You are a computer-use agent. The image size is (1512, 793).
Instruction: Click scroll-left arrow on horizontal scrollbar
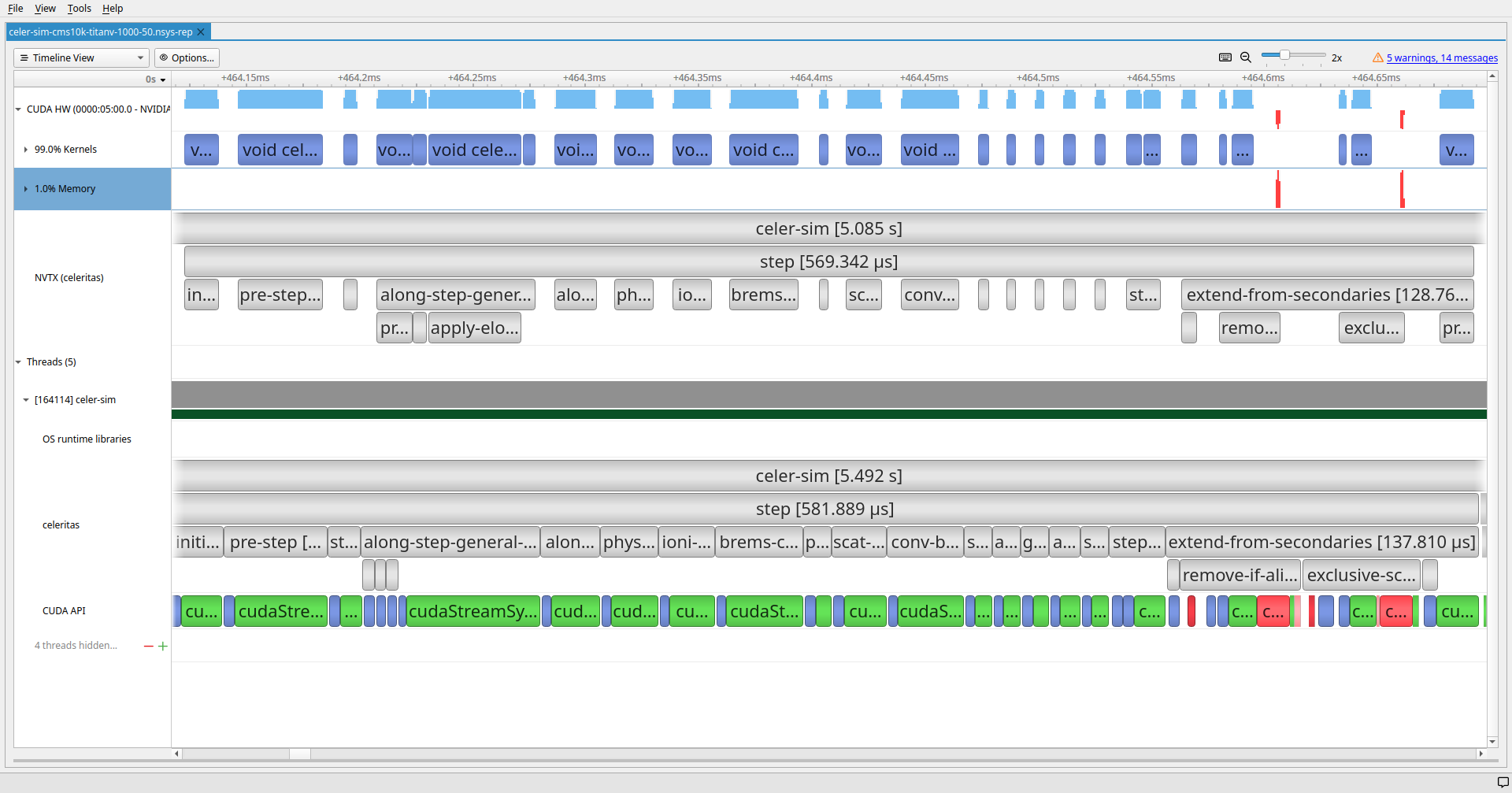tap(177, 754)
